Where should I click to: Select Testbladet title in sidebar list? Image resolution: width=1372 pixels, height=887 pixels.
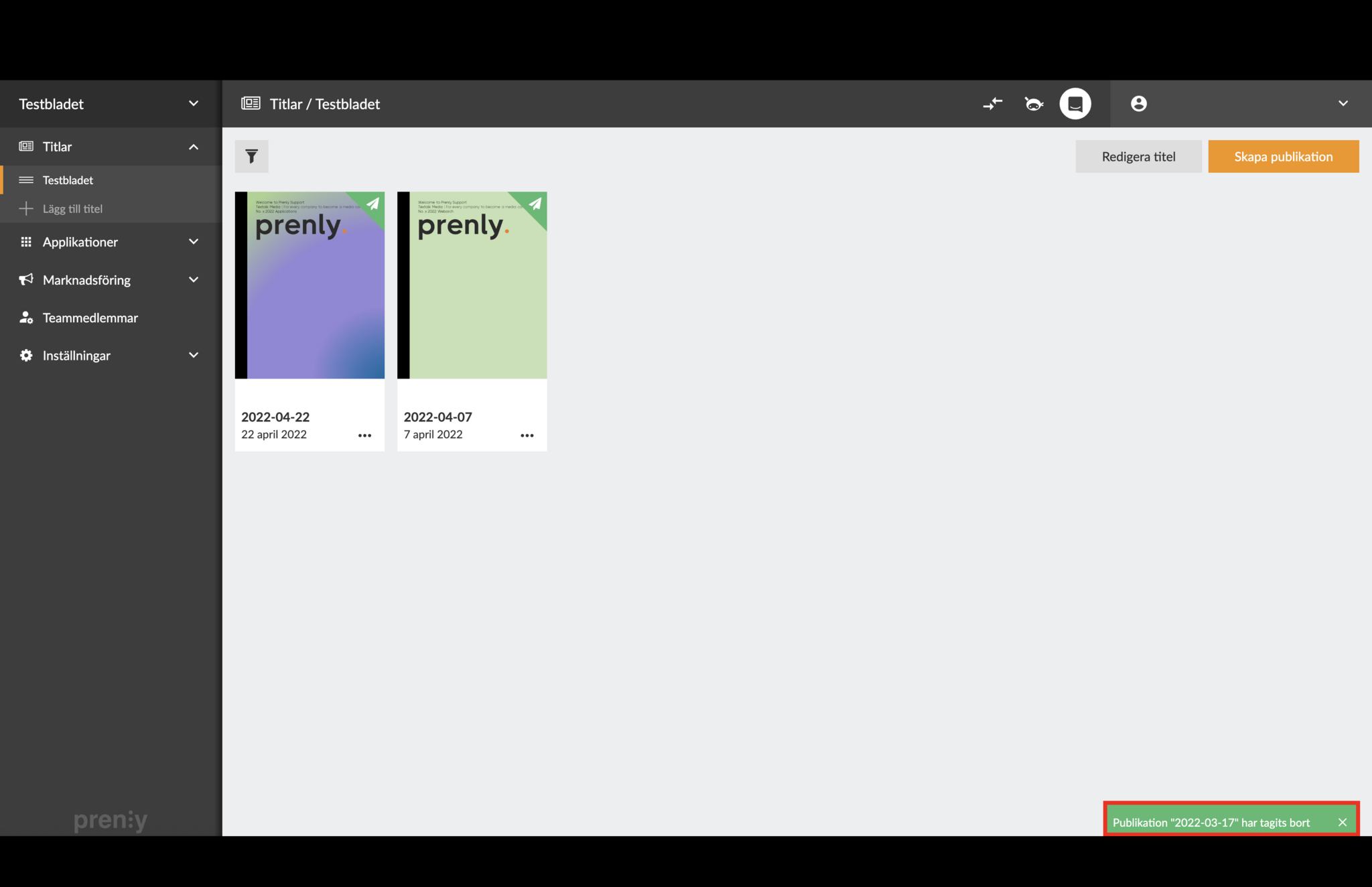tap(68, 180)
